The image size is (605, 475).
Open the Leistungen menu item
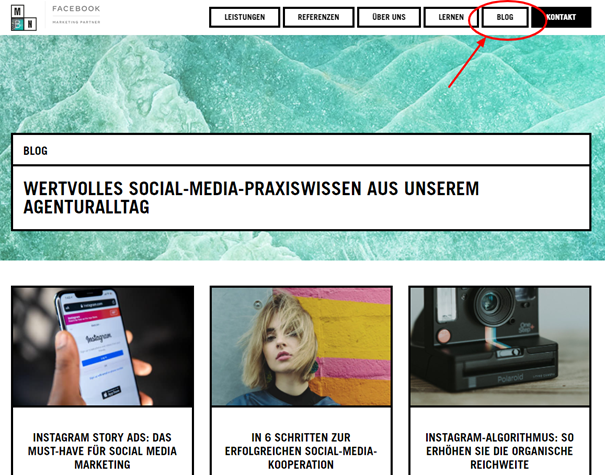(x=245, y=17)
